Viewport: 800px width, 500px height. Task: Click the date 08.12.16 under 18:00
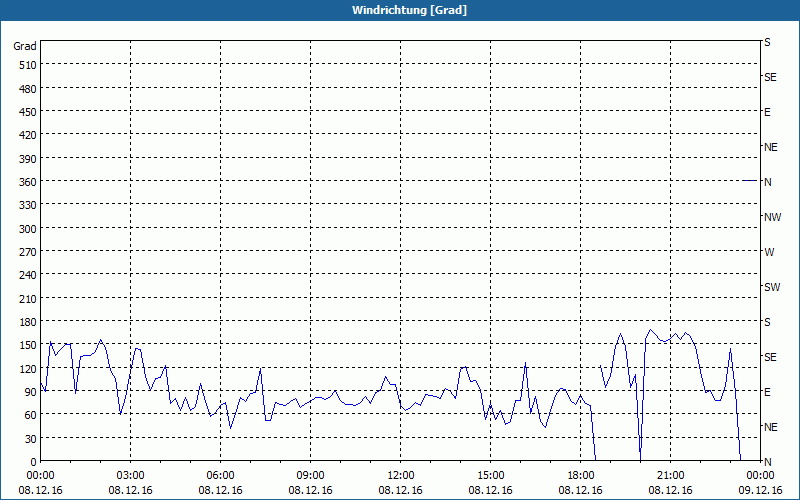point(581,490)
